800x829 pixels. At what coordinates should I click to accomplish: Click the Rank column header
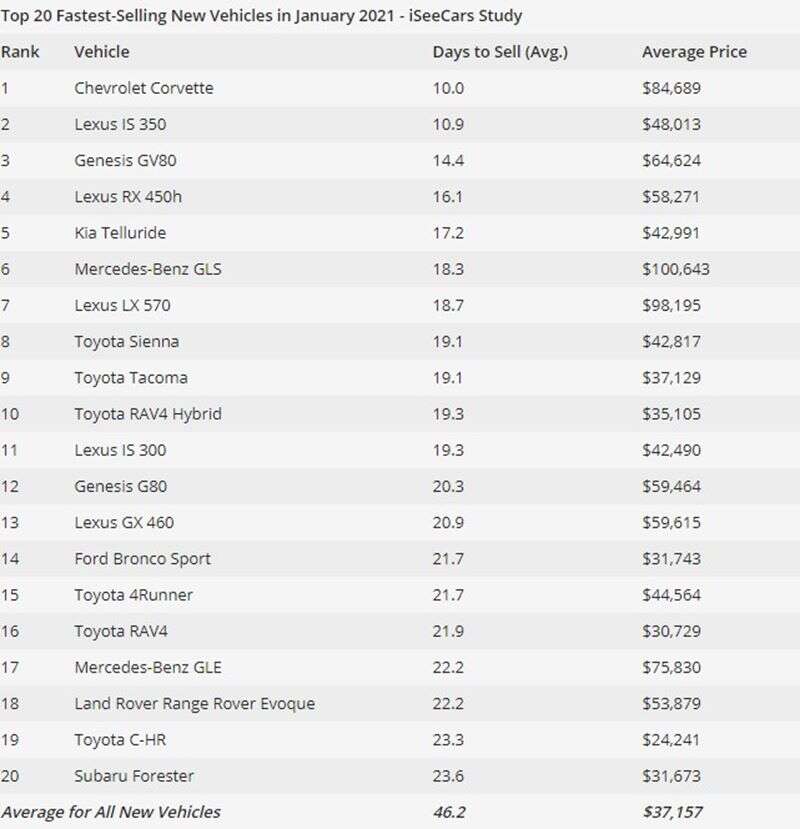tap(19, 51)
